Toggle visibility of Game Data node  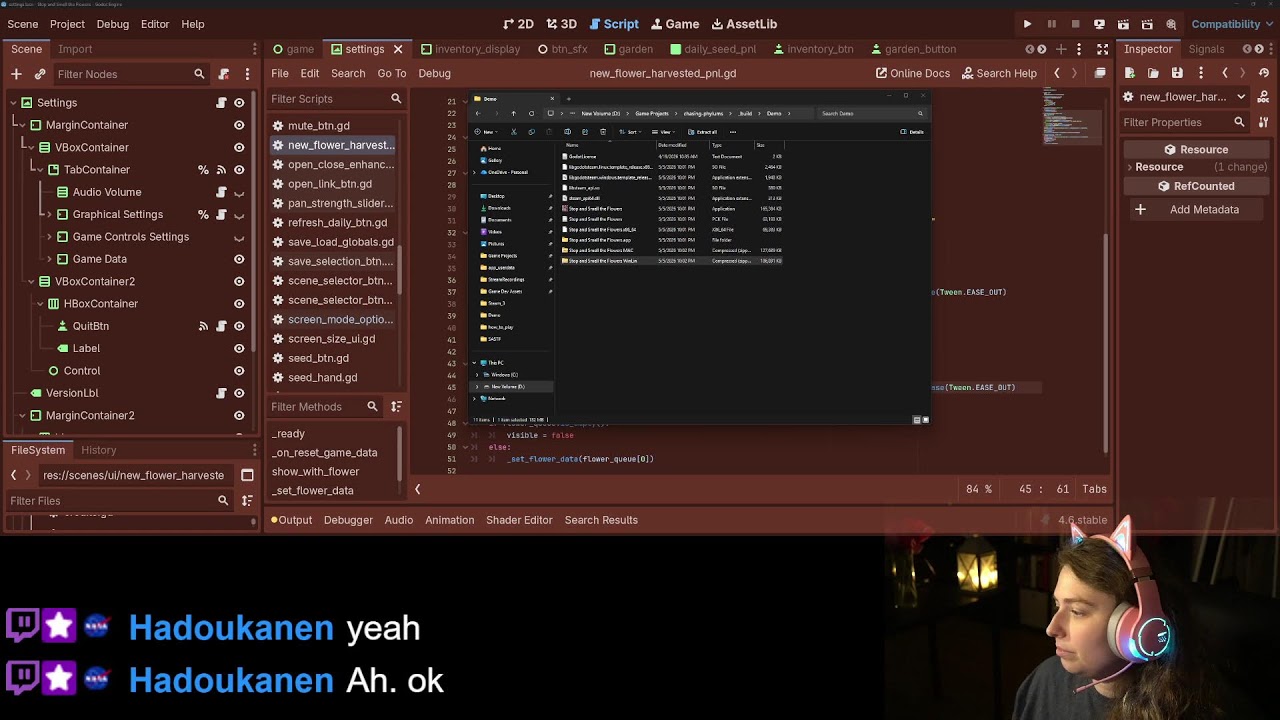[239, 259]
